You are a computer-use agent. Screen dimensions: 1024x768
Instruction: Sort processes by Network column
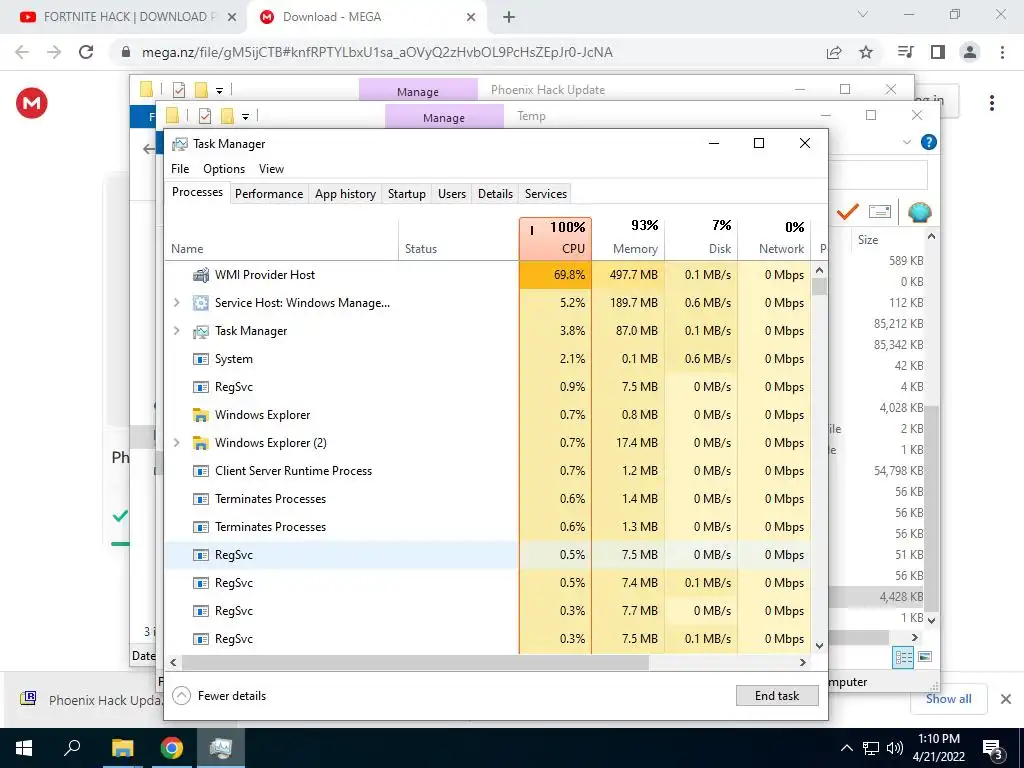775,239
